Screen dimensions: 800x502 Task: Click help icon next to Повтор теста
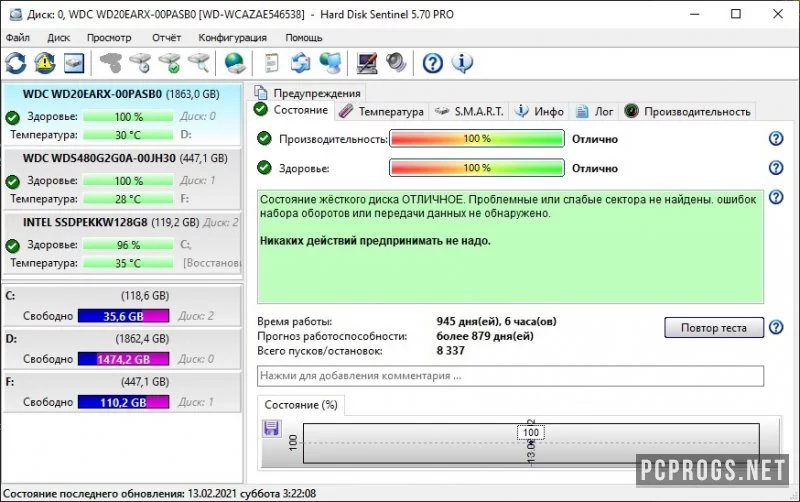coord(776,327)
